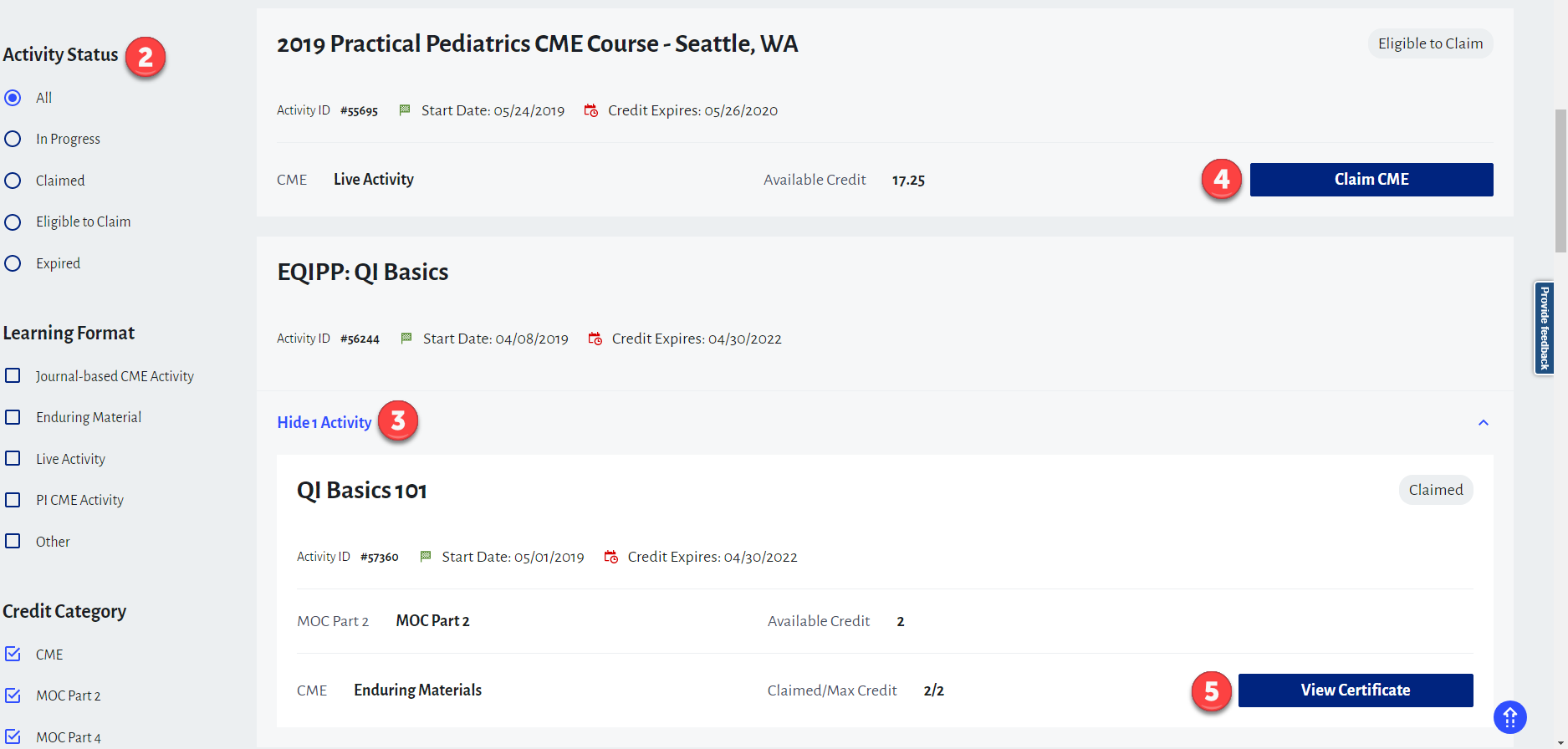The width and height of the screenshot is (1568, 749).
Task: Uncheck the MOC Part 2 credit category
Action: (x=13, y=695)
